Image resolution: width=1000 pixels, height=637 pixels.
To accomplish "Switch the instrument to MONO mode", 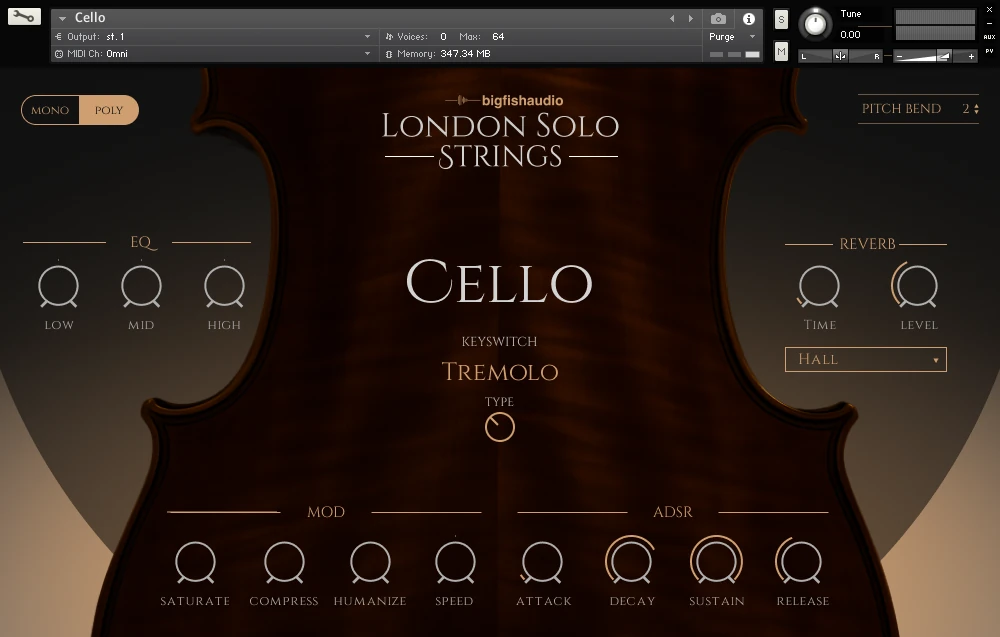I will 49,110.
